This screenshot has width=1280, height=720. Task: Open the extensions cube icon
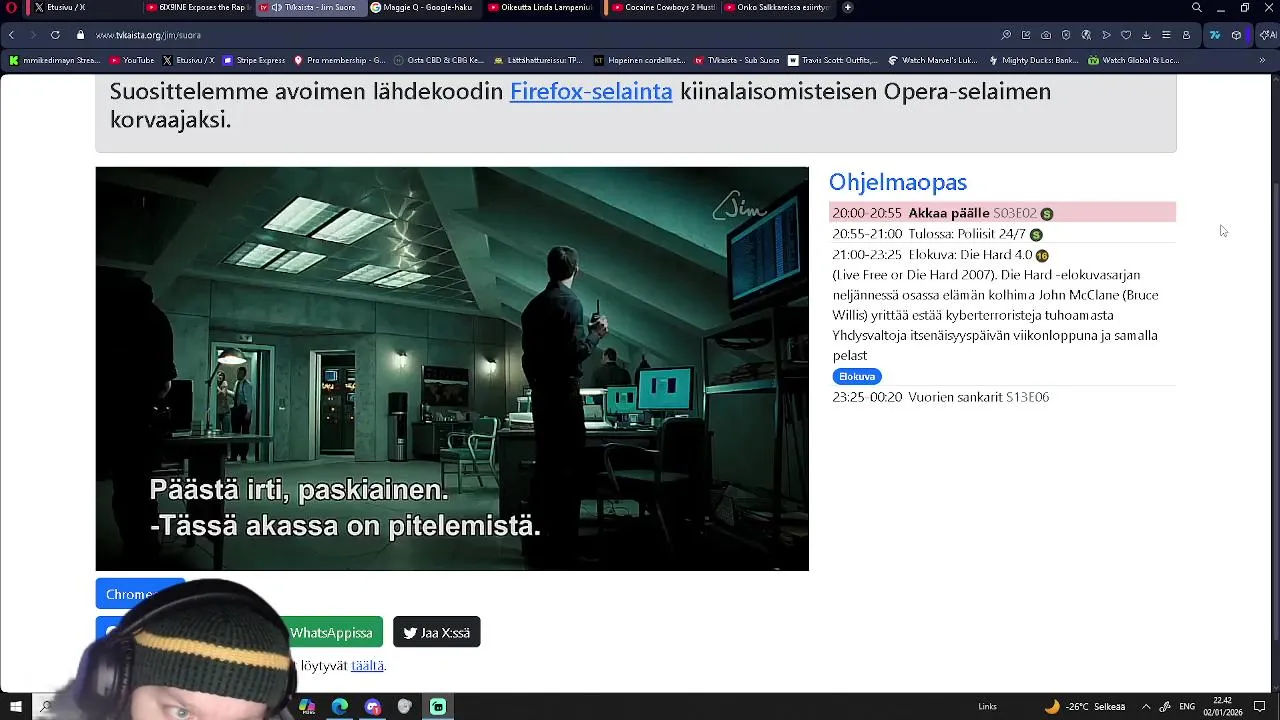[1236, 35]
